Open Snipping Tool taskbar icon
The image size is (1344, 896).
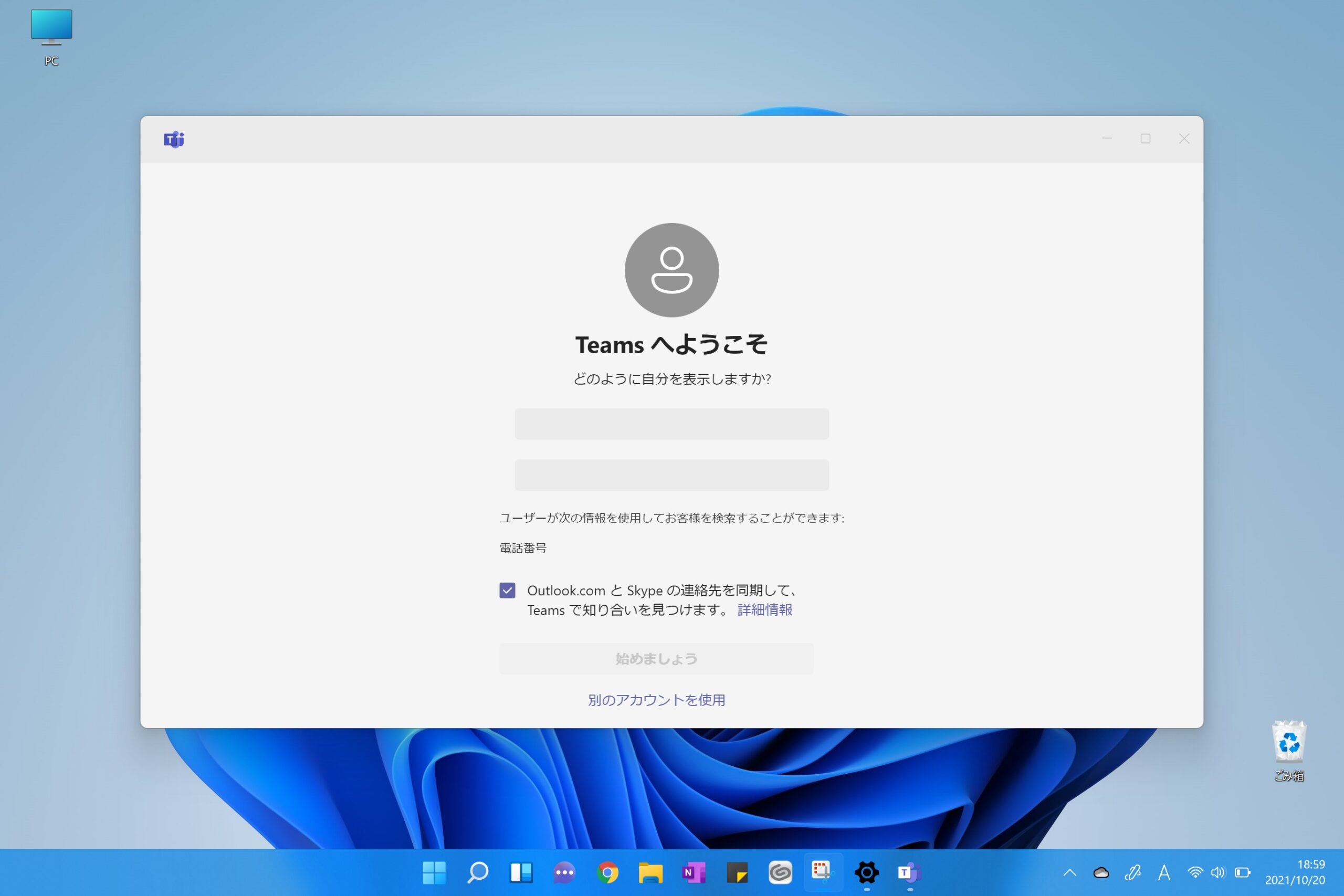pyautogui.click(x=823, y=872)
